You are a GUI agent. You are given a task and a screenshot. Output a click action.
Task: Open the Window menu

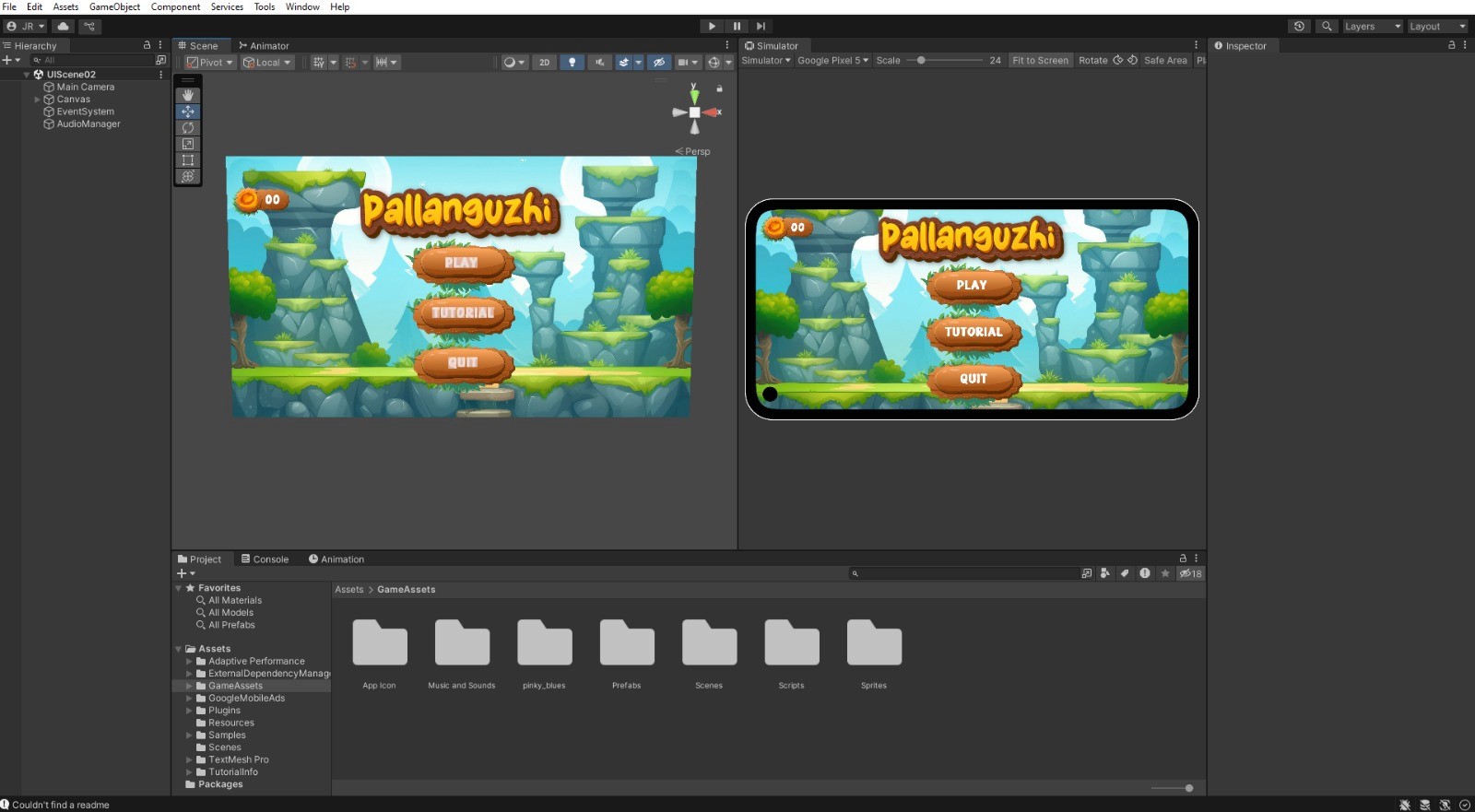(302, 6)
